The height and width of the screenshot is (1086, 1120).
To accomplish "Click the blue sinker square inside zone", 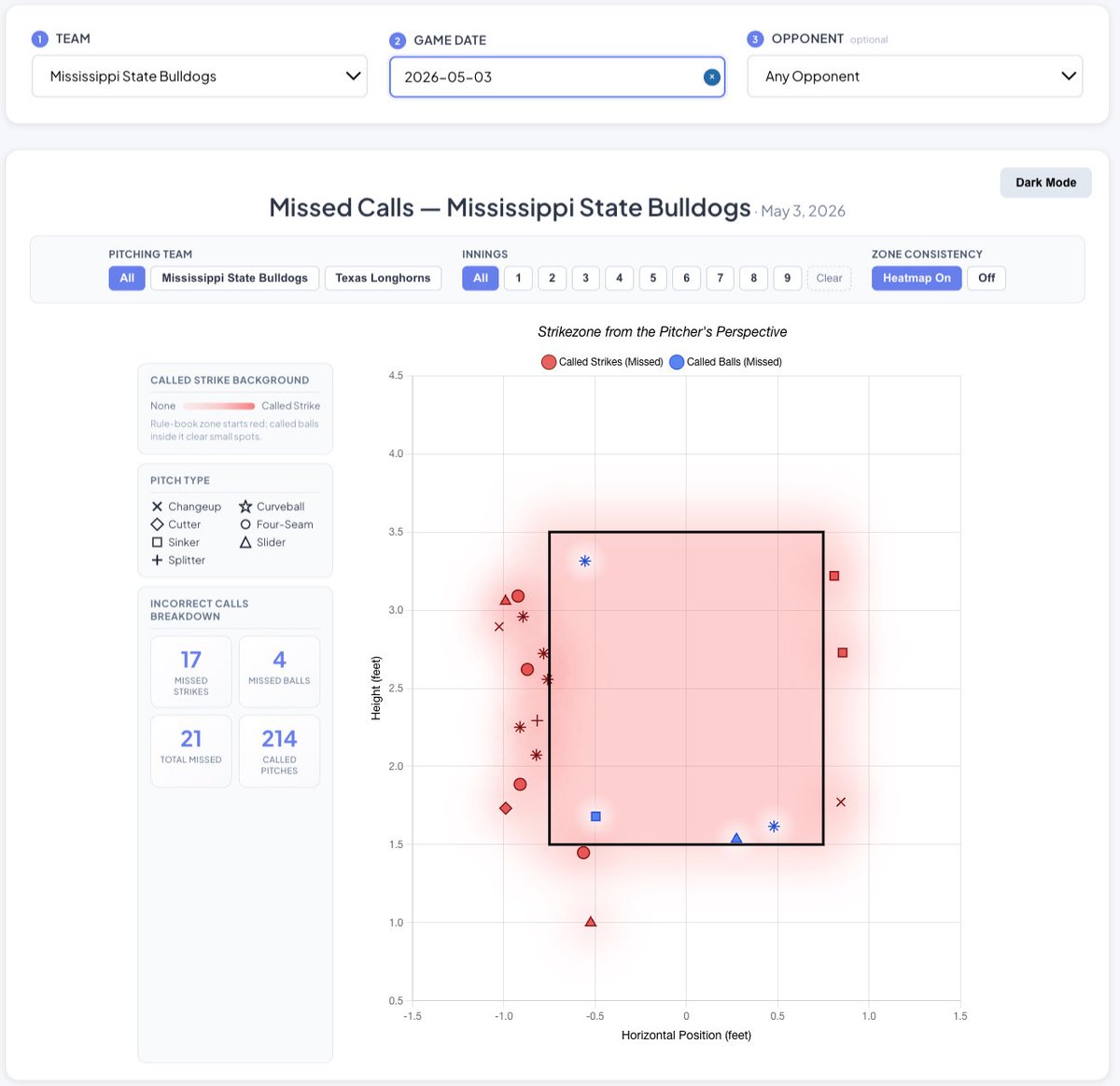I will pyautogui.click(x=595, y=816).
